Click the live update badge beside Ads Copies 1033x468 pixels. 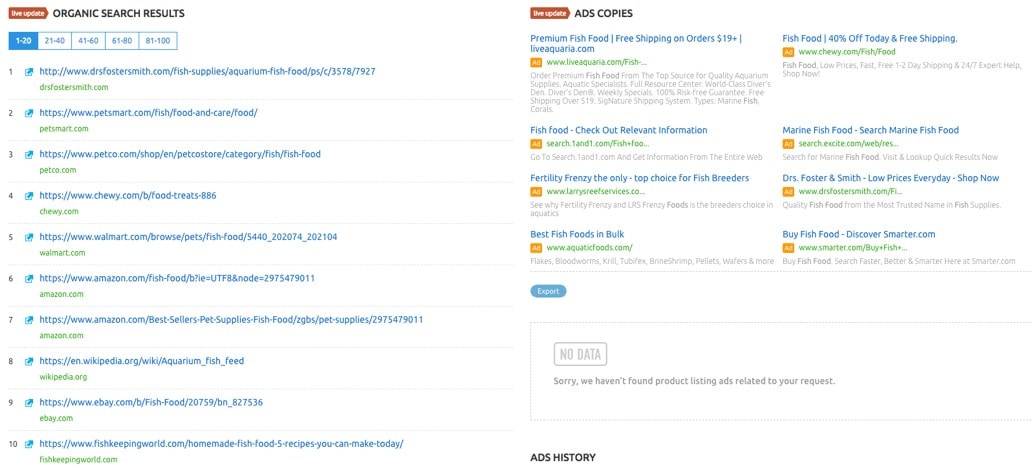coord(549,13)
